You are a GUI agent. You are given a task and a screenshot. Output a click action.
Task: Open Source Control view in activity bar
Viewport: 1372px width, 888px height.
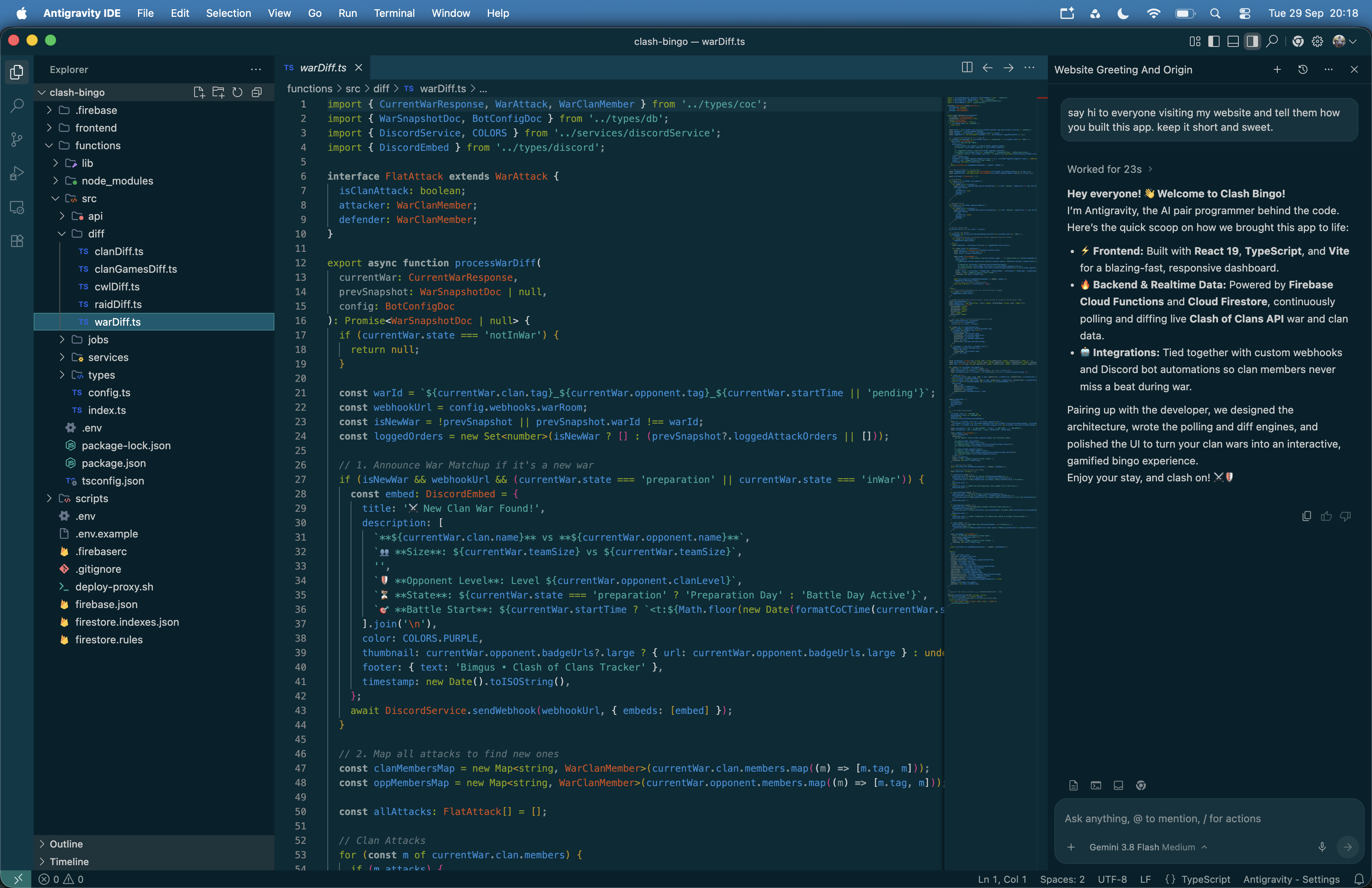click(17, 140)
